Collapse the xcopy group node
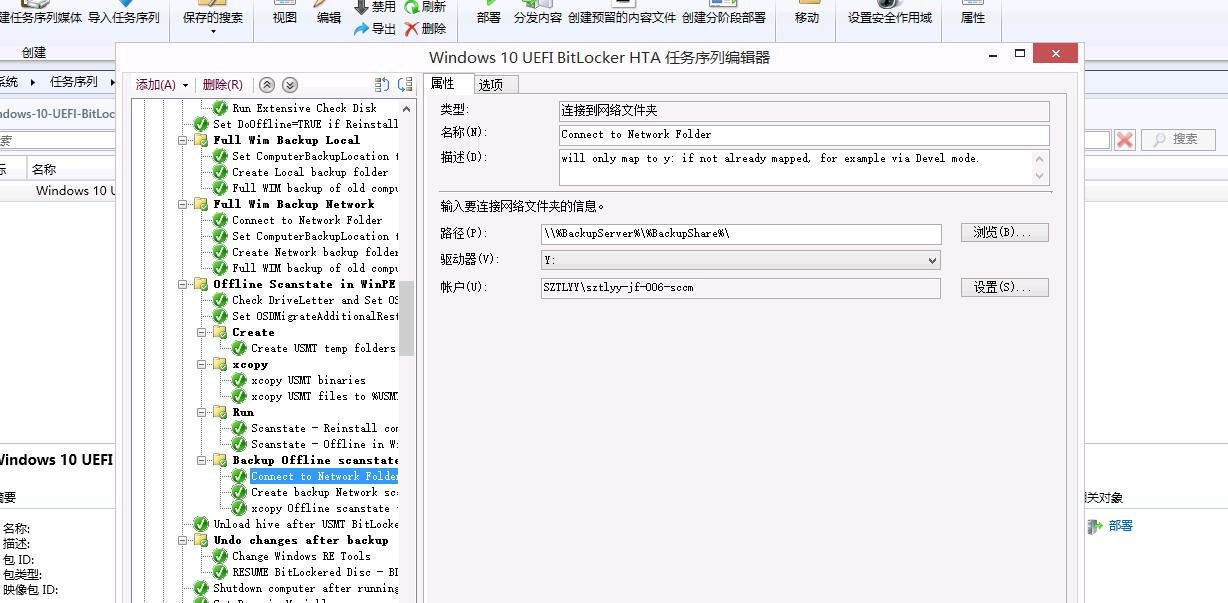1228x603 pixels. tap(202, 364)
